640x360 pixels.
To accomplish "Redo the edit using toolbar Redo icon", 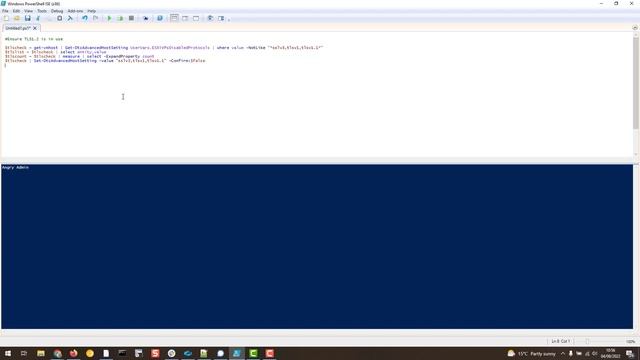I will coord(96,18).
